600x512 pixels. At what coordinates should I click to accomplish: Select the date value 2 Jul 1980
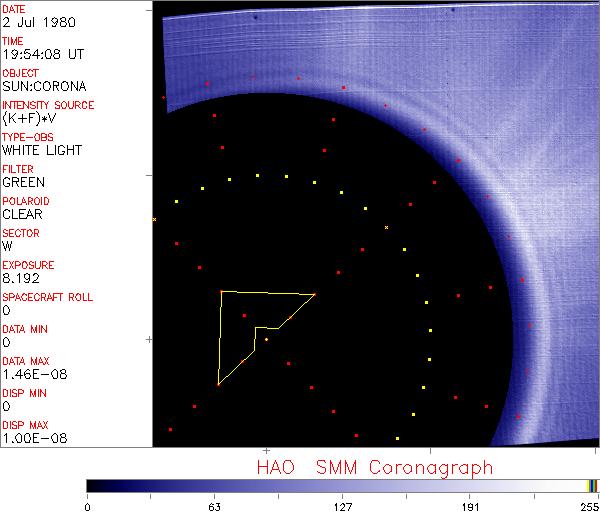[x=33, y=22]
